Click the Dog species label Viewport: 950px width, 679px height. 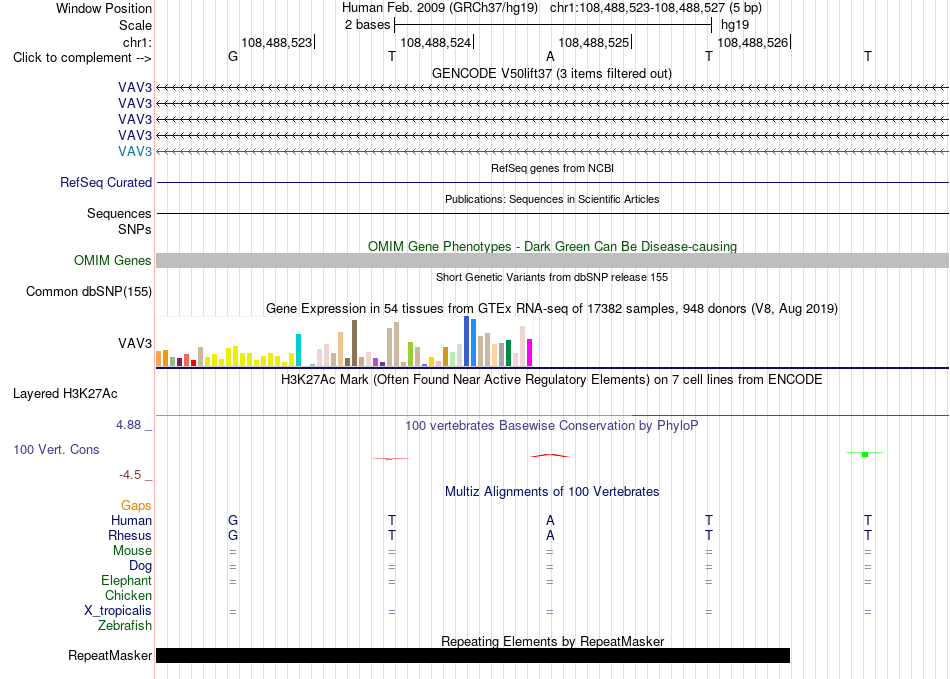click(x=140, y=566)
